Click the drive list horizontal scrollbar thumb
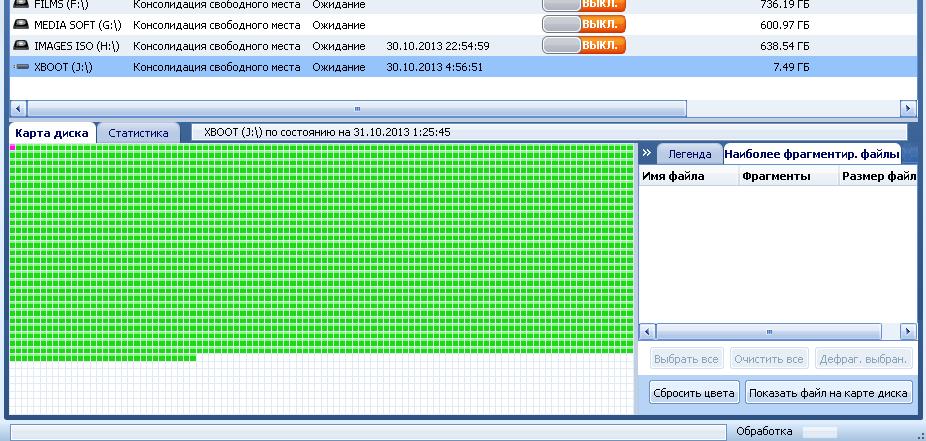The width and height of the screenshot is (926, 441). coord(357,109)
